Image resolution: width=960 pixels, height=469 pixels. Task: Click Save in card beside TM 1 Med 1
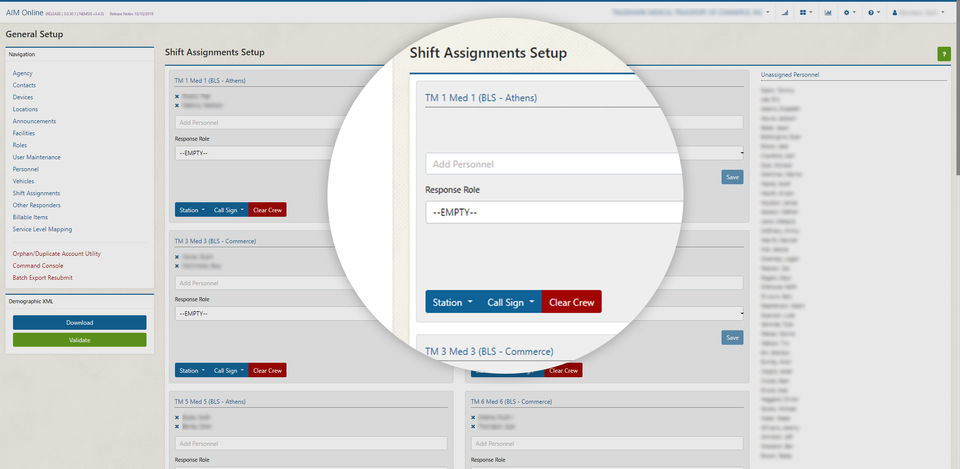pyautogui.click(x=732, y=177)
